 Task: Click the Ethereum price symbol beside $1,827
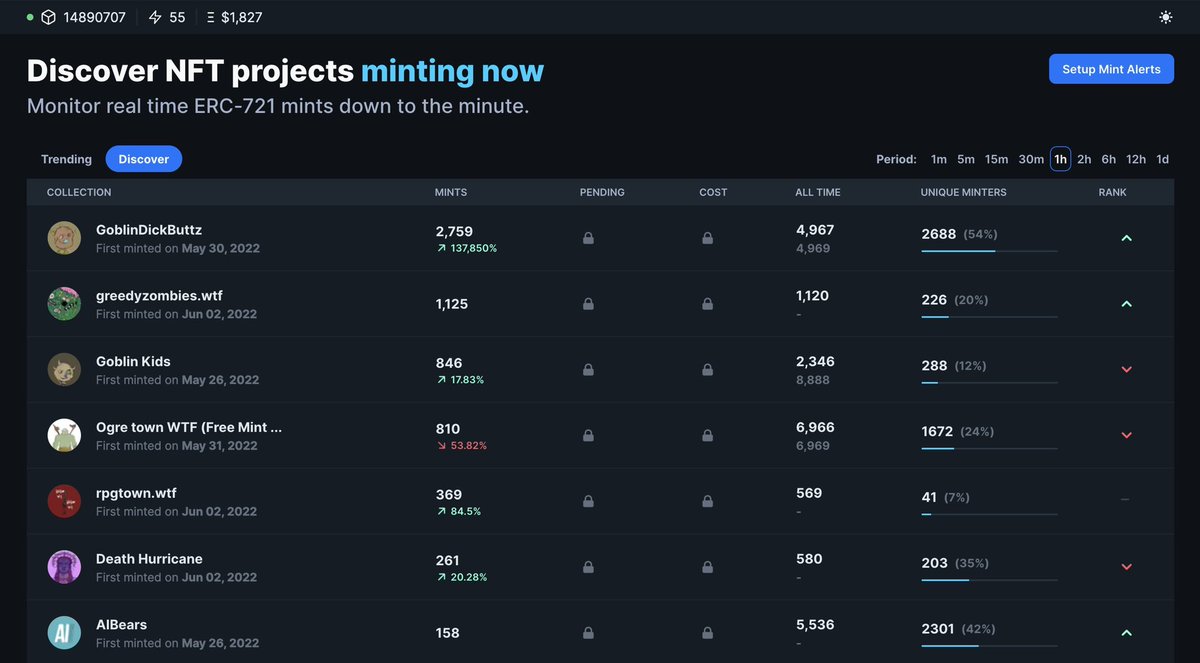tap(209, 17)
